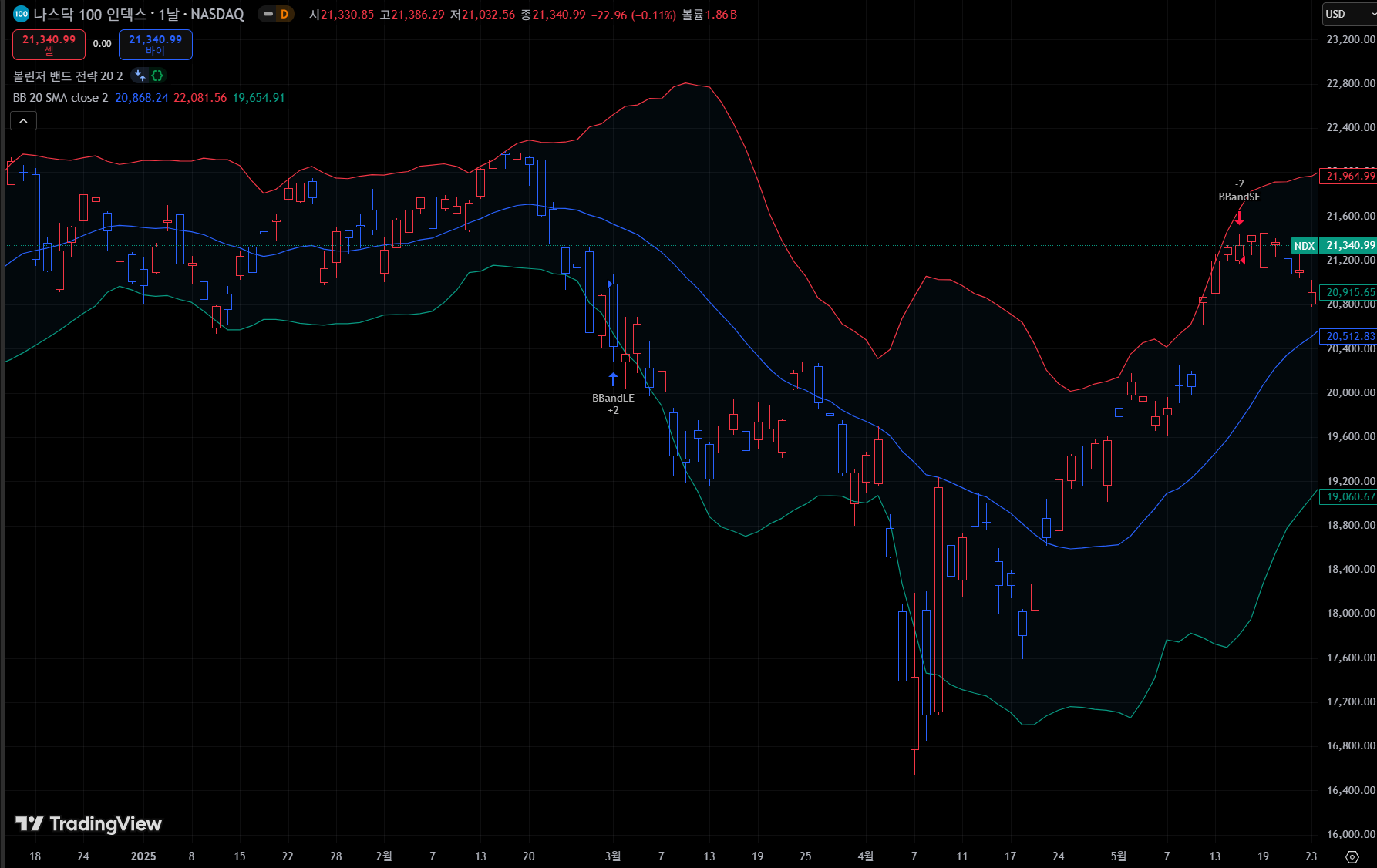Viewport: 1377px width, 868px height.
Task: Click the high value 고21,386.29
Action: [412, 15]
